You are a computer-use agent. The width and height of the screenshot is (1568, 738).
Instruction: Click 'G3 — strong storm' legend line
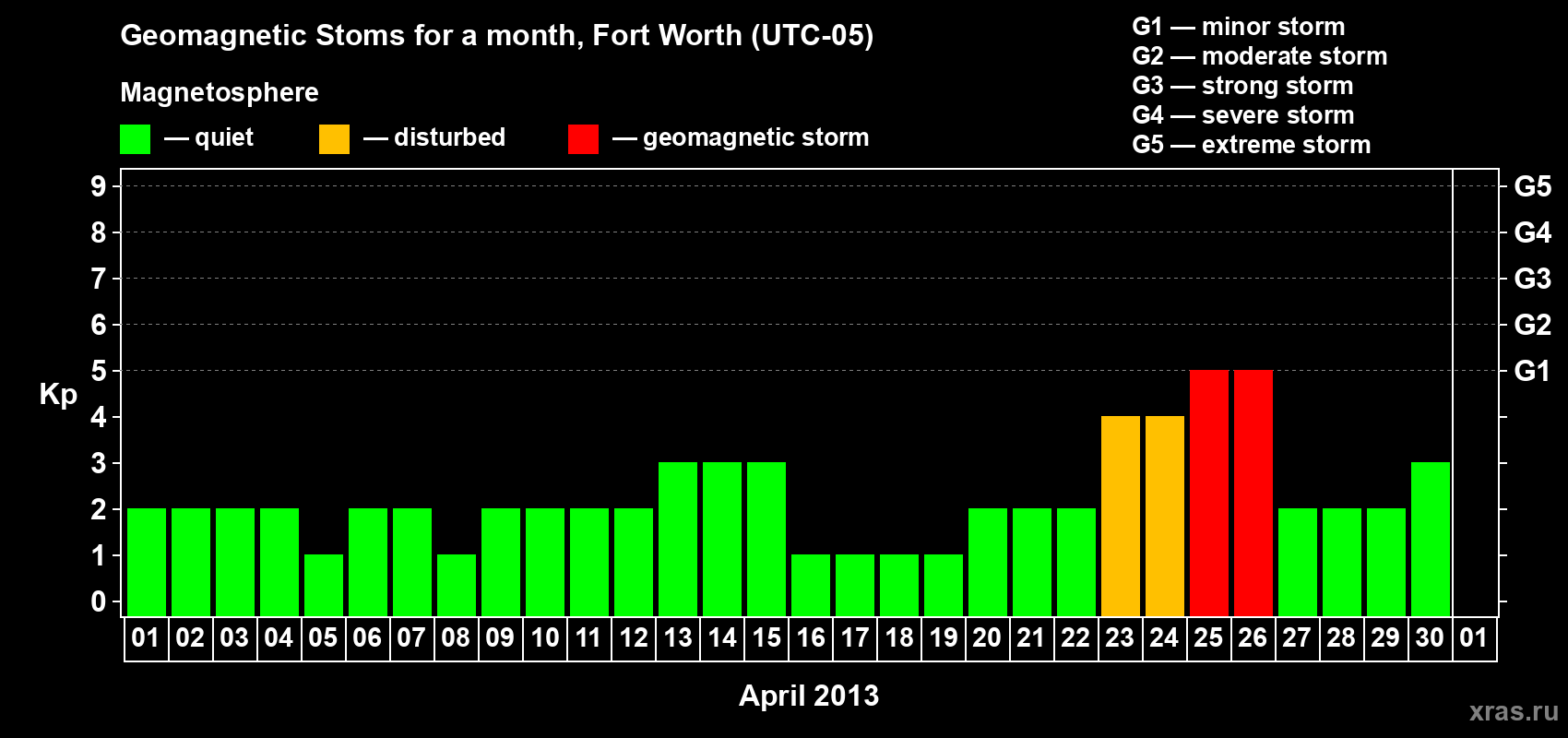click(1242, 86)
